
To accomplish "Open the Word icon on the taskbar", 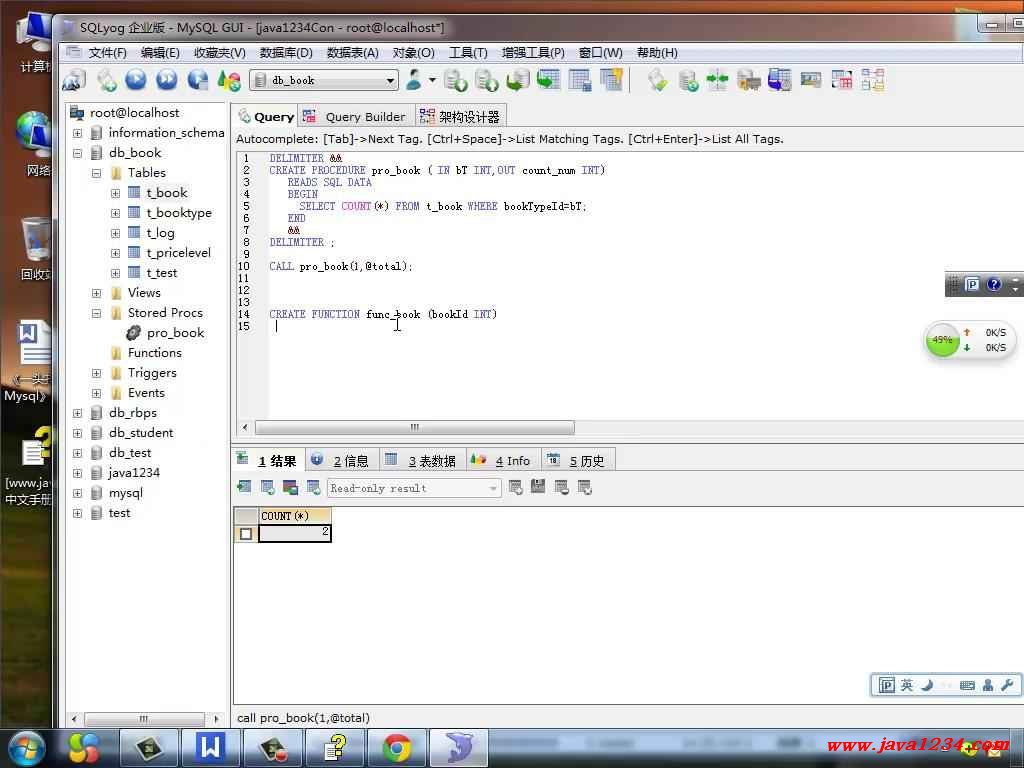I will pyautogui.click(x=210, y=748).
